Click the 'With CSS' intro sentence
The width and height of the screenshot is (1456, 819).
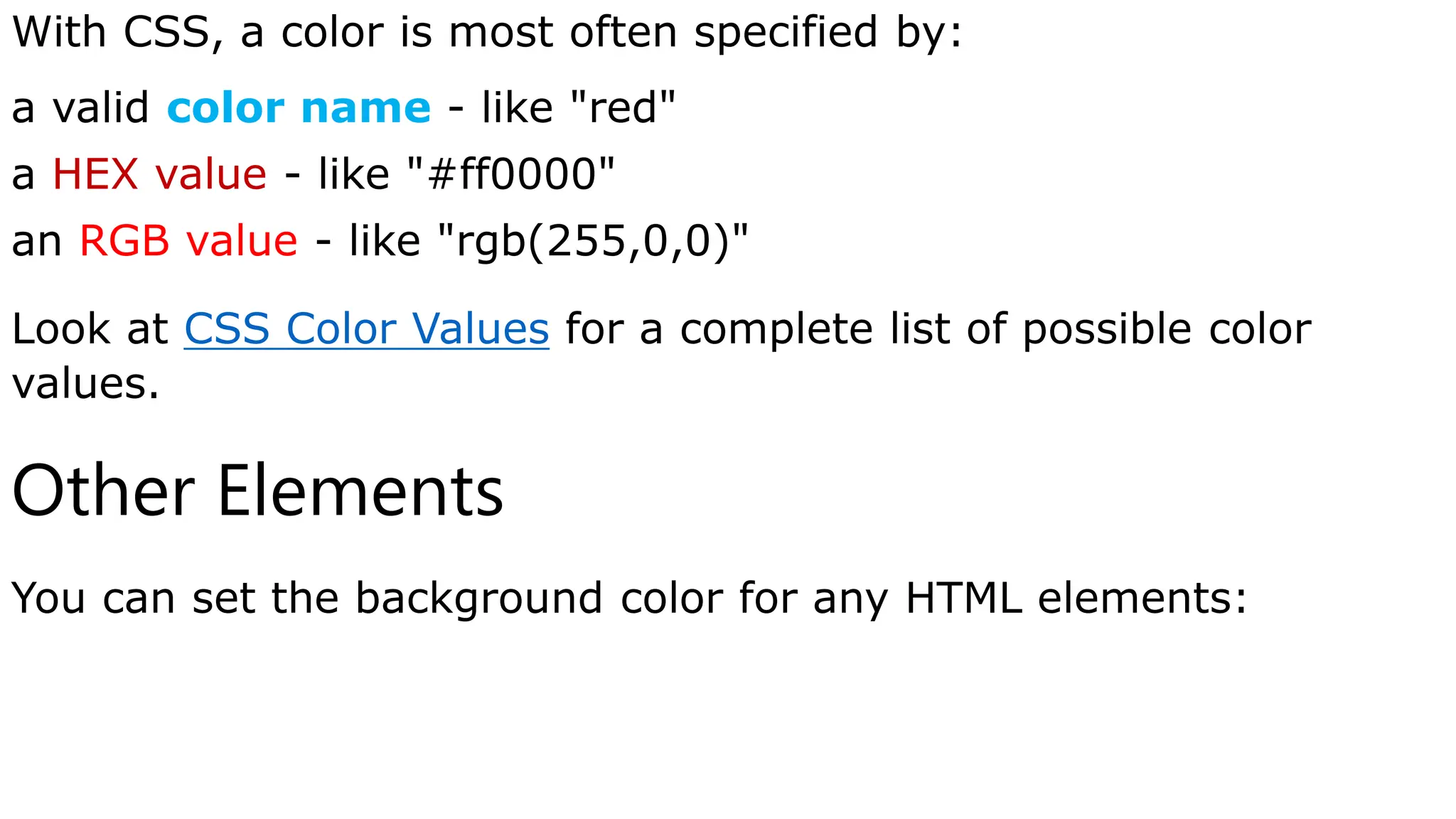click(x=488, y=33)
